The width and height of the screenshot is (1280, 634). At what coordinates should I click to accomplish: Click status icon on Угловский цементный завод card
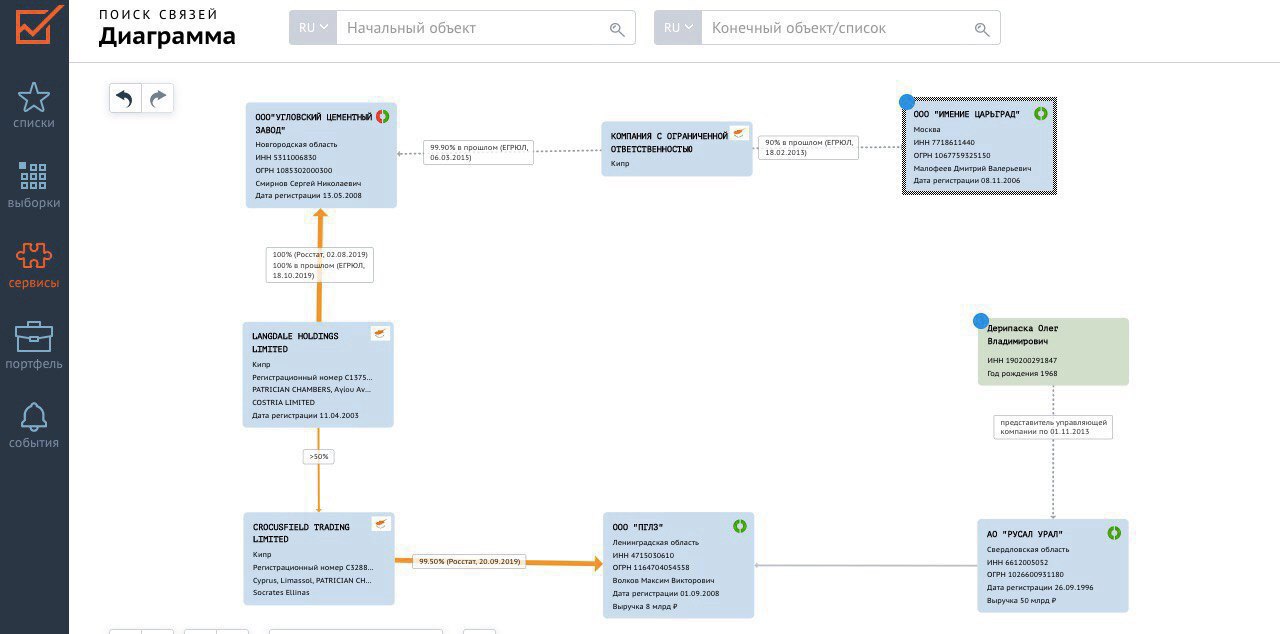382,117
